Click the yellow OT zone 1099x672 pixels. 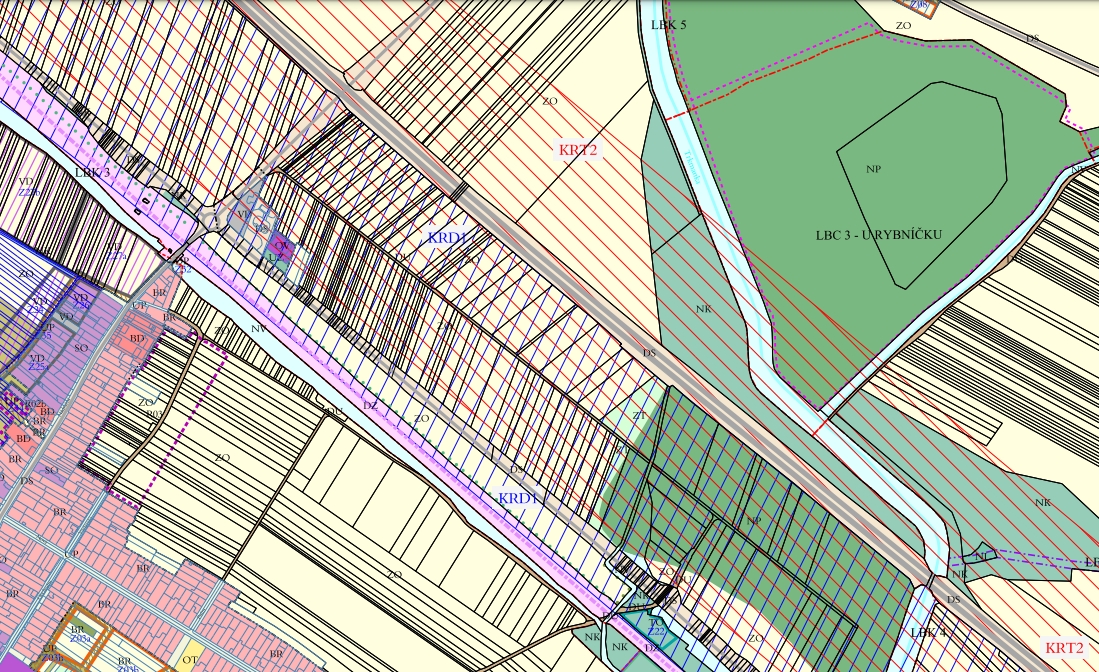coord(190,660)
